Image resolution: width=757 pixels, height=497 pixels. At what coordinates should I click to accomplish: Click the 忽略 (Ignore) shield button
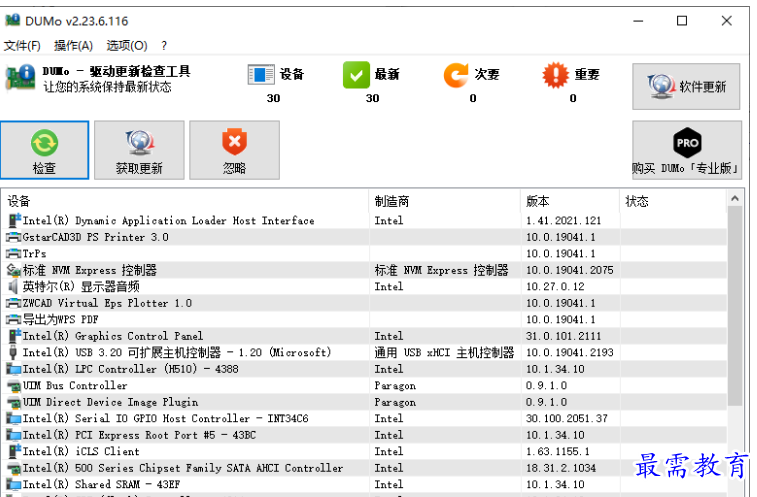pyautogui.click(x=234, y=150)
